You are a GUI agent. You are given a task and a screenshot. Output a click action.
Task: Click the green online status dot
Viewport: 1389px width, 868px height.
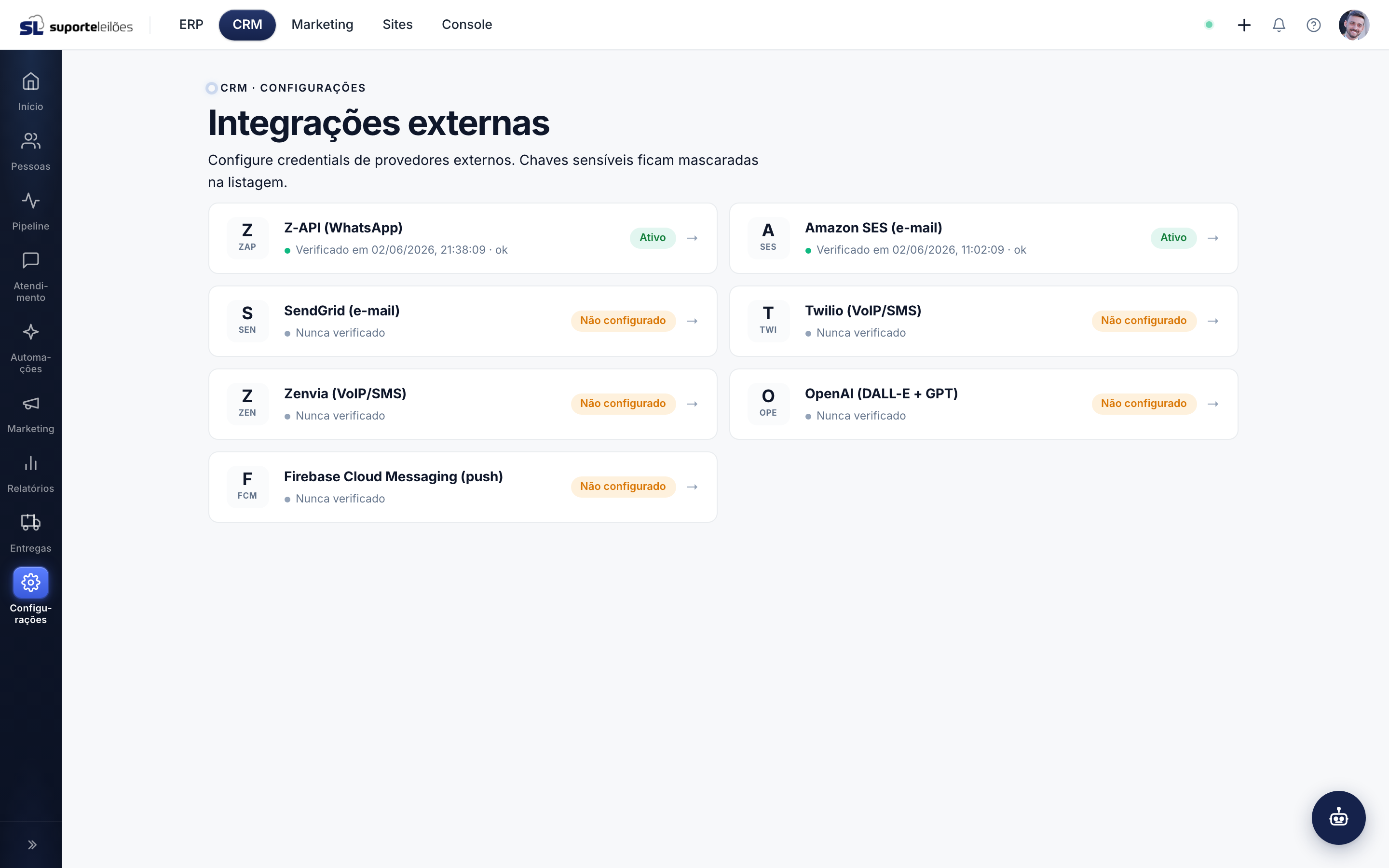pos(1209,25)
